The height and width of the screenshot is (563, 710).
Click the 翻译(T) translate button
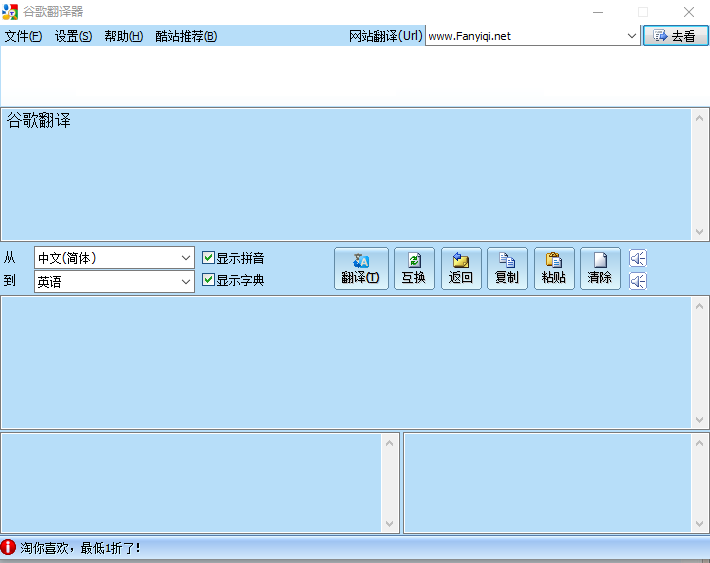pos(361,268)
